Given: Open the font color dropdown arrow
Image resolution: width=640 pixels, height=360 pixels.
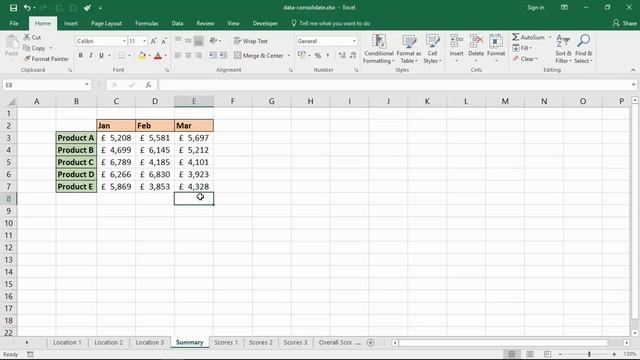Looking at the screenshot, I should click(x=166, y=56).
